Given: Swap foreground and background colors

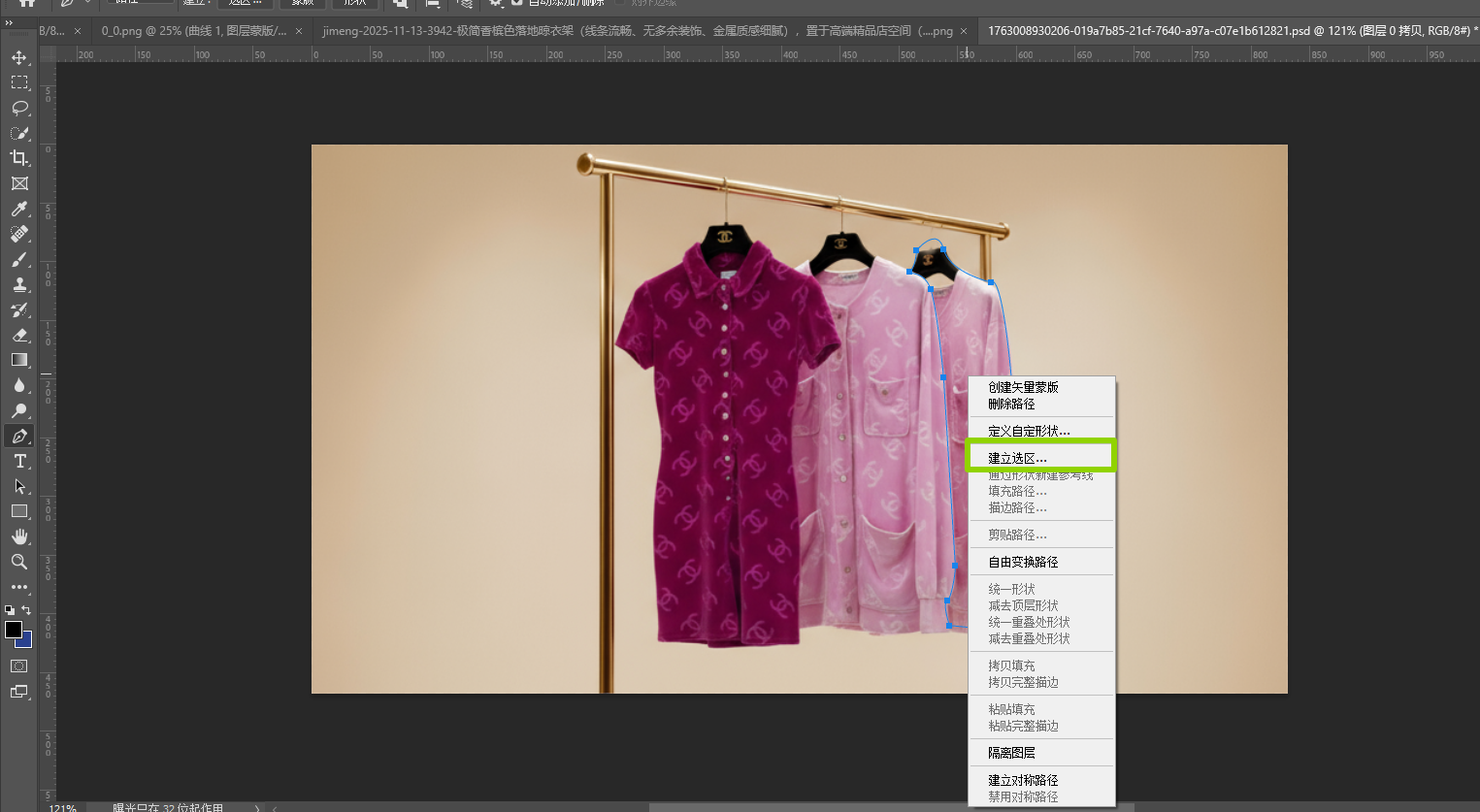Looking at the screenshot, I should 27,610.
